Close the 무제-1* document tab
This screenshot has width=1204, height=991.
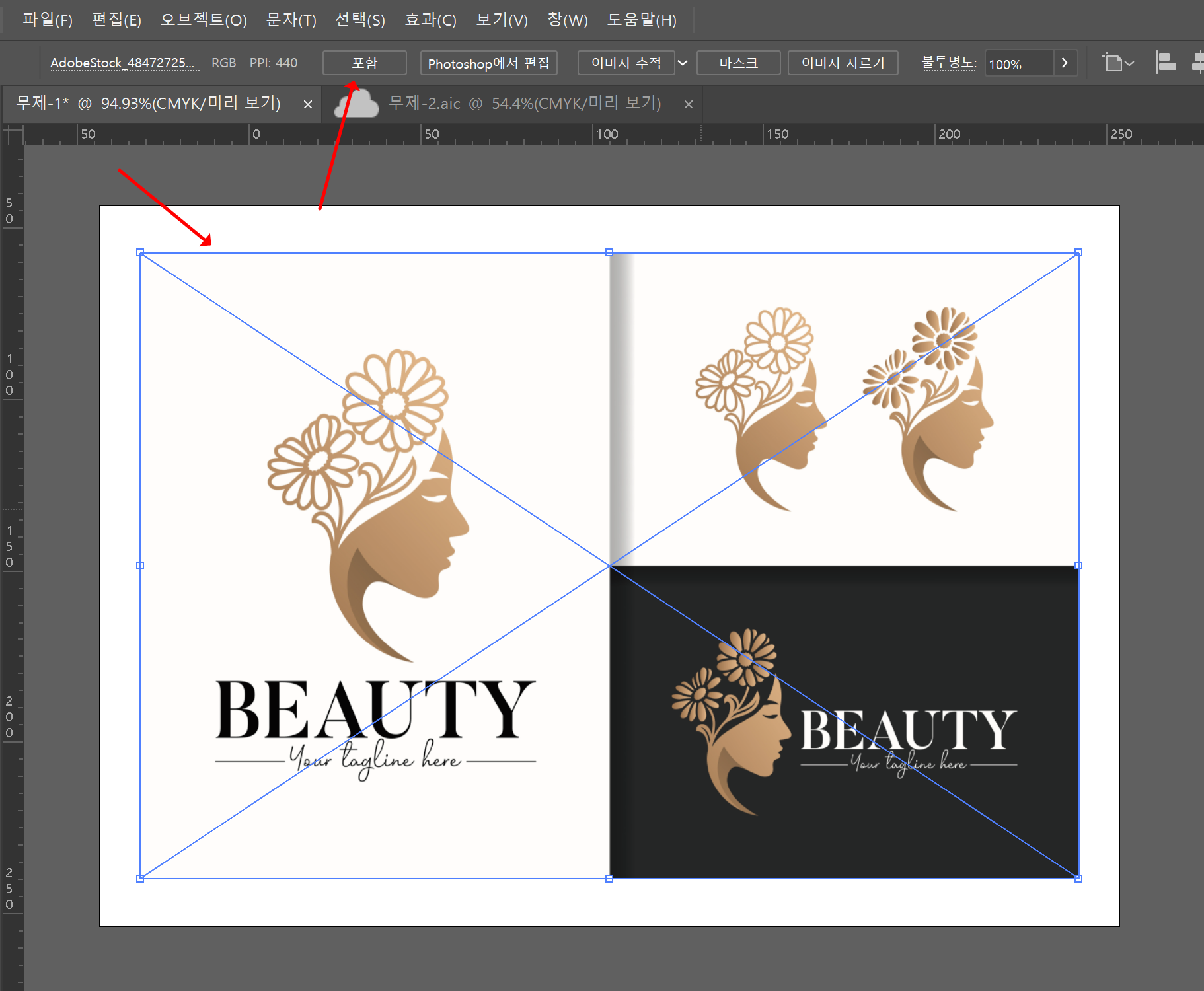pos(308,104)
